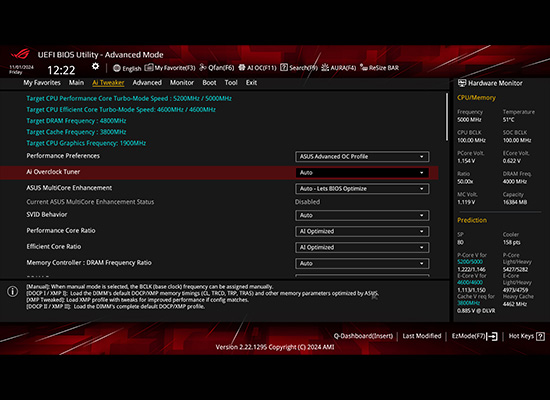Expand the Performance Core Ratio dropdown
Viewport: 550px width, 400px height.
pos(362,231)
